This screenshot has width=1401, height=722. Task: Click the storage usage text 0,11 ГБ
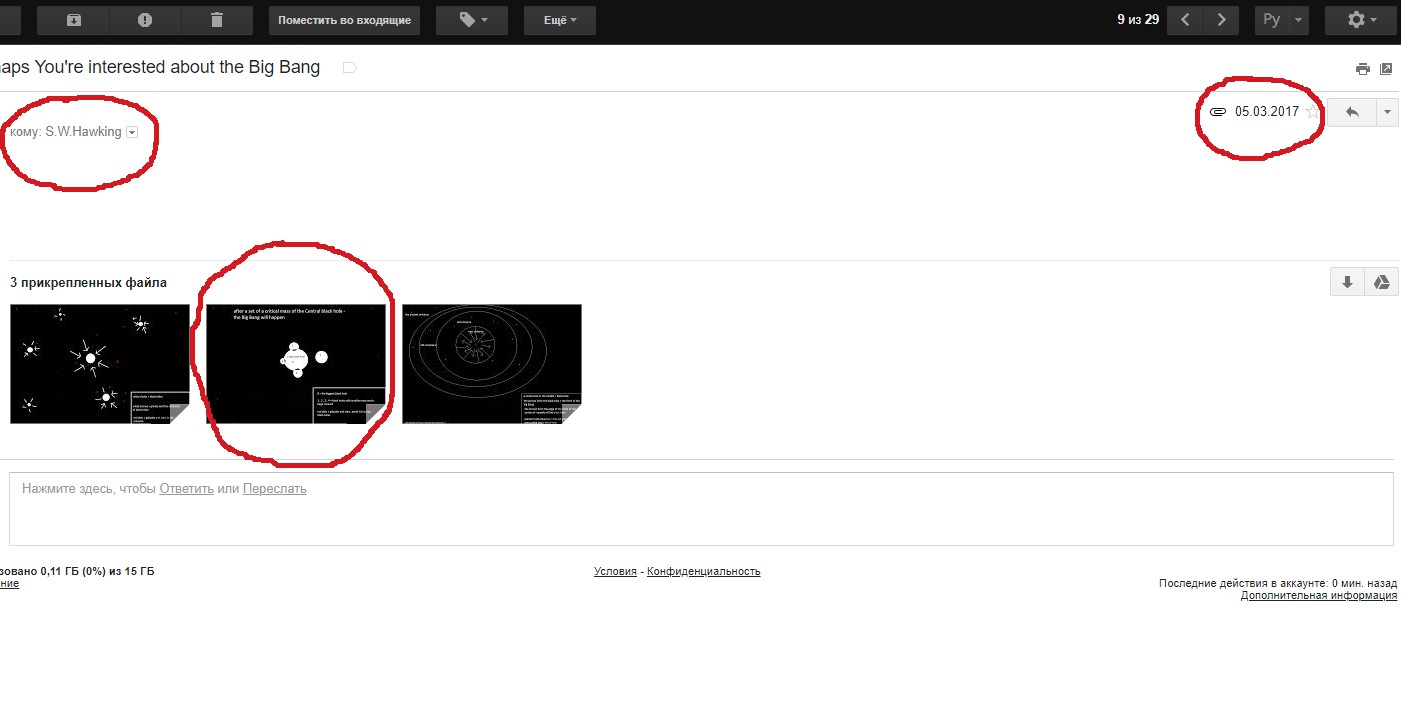[77, 572]
